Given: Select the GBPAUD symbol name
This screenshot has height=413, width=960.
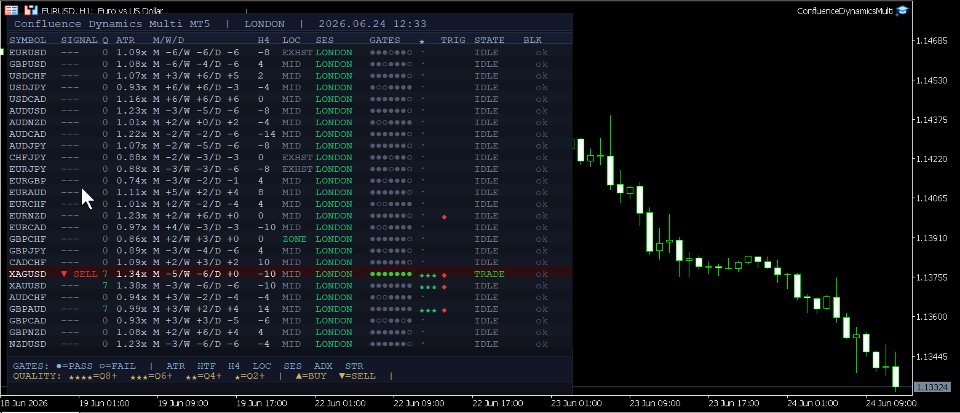Looking at the screenshot, I should [x=28, y=309].
